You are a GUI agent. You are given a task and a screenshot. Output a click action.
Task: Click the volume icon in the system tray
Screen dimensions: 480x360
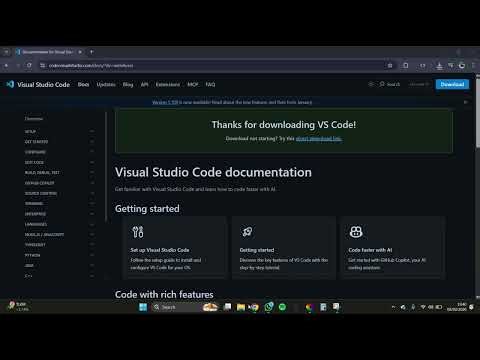pyautogui.click(x=431, y=307)
